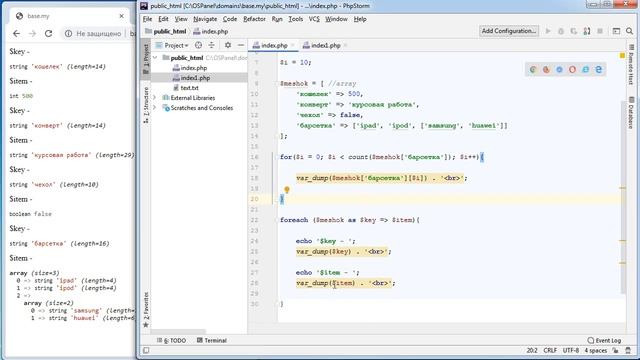Click index.php breadcrumb in navigation bar
Screen dimensions: 640x360
pyautogui.click(x=211, y=31)
